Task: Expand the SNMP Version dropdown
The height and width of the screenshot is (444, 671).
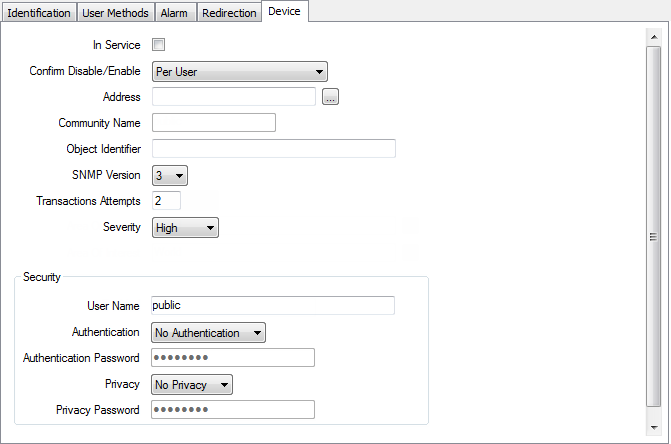Action: coord(169,176)
